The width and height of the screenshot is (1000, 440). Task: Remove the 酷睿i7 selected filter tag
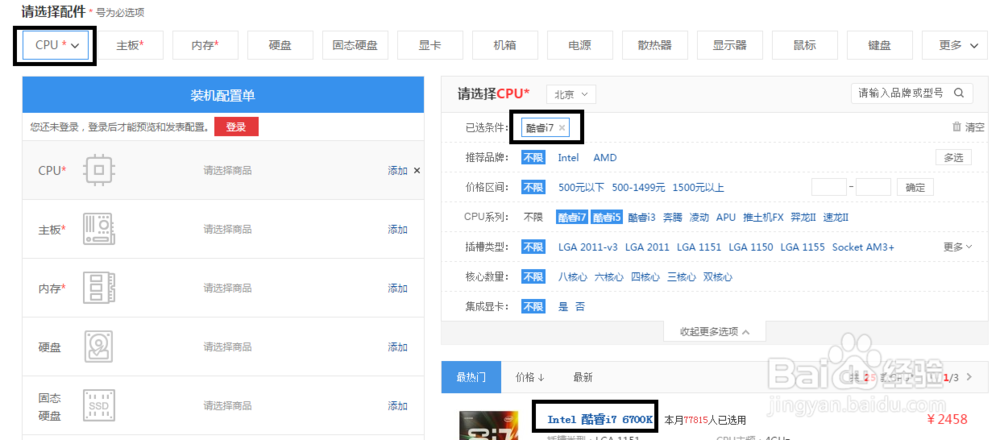click(562, 128)
